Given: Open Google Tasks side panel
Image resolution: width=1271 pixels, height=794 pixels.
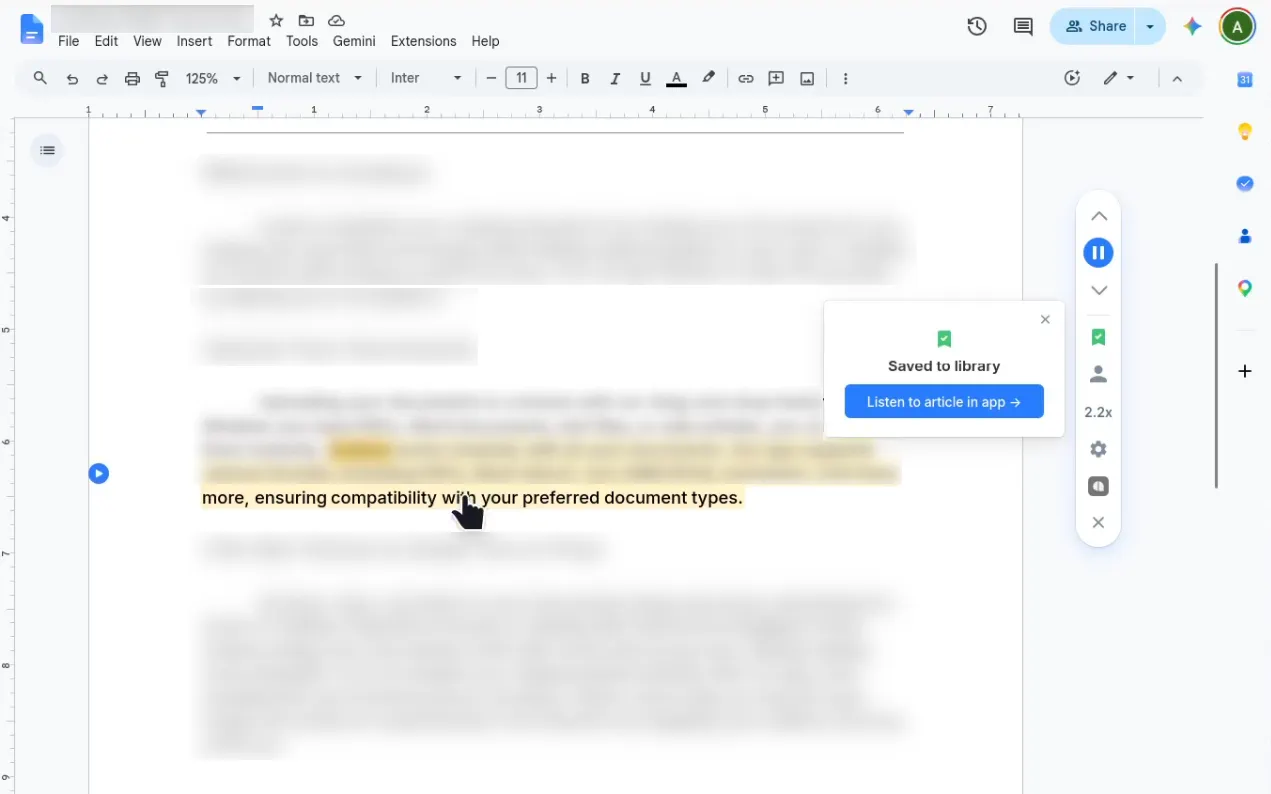Looking at the screenshot, I should coord(1245,183).
